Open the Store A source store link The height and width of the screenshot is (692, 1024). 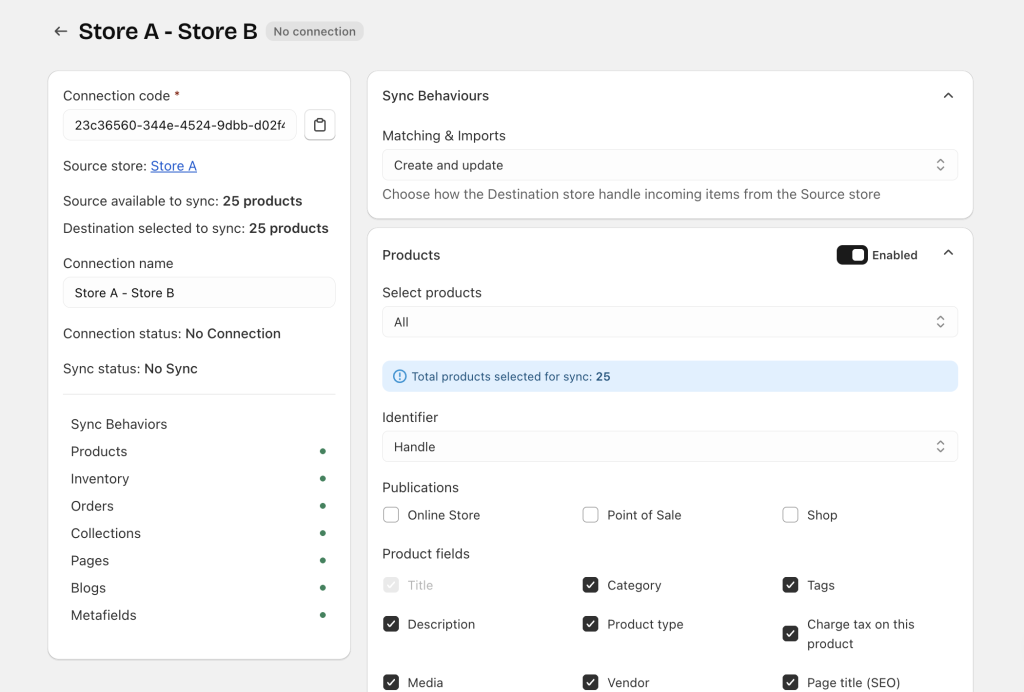pos(173,166)
